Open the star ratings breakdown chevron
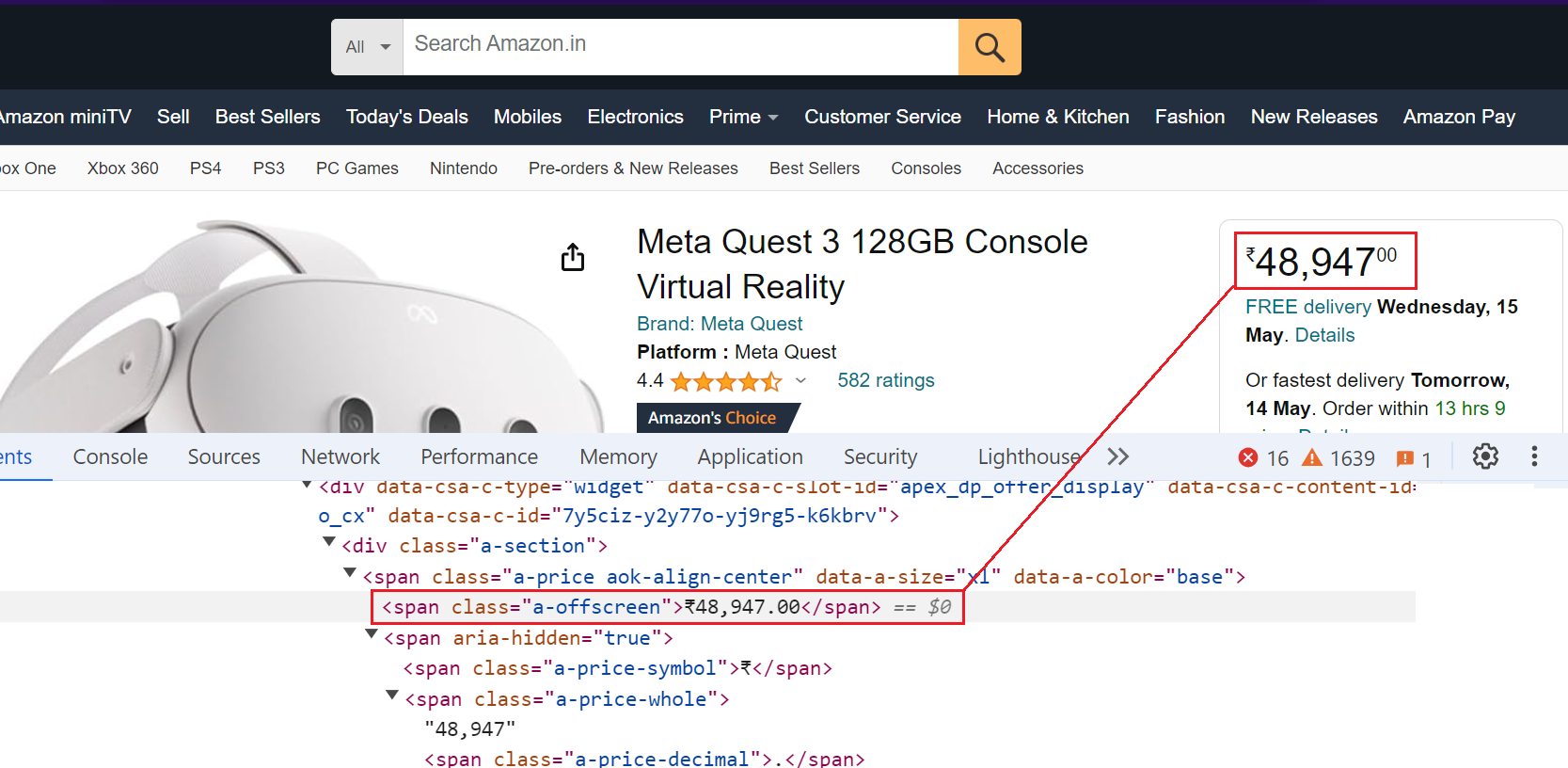The image size is (1568, 768). [800, 380]
